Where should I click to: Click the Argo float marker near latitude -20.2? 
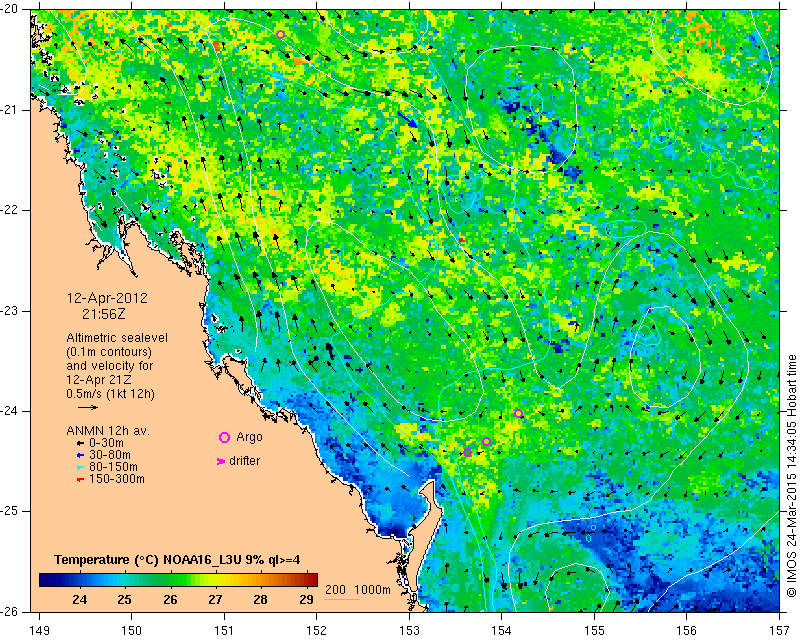click(x=280, y=35)
